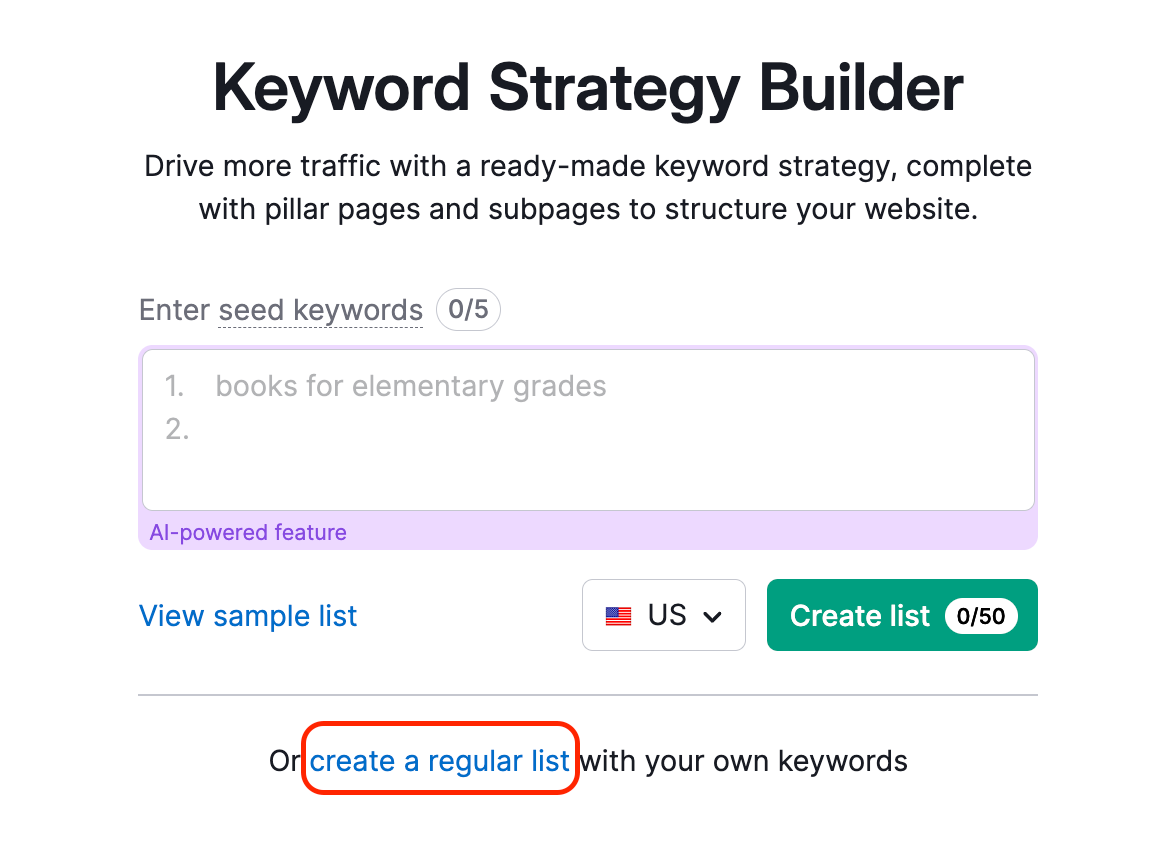Click the Or text before regular list link
Image resolution: width=1170 pixels, height=846 pixels.
click(285, 762)
